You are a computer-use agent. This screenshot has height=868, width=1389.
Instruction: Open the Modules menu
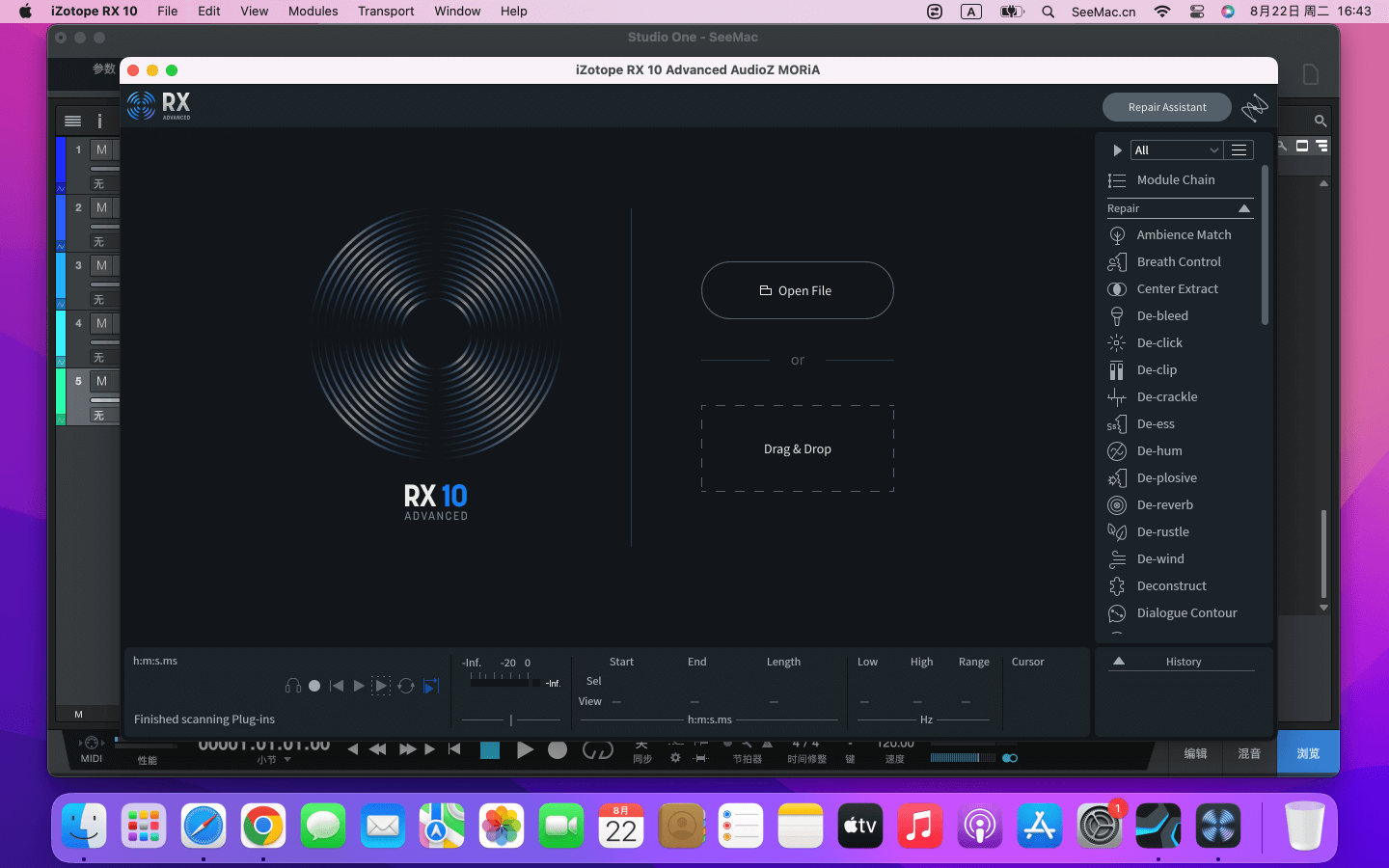coord(313,12)
